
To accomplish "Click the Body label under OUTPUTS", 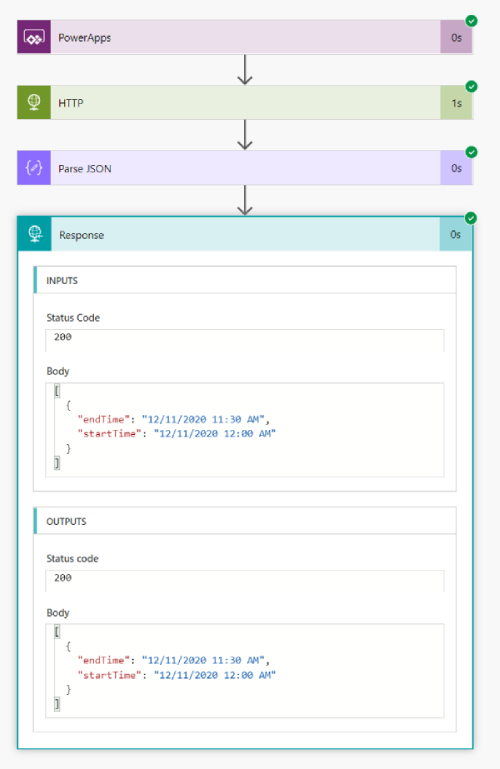I will [58, 613].
